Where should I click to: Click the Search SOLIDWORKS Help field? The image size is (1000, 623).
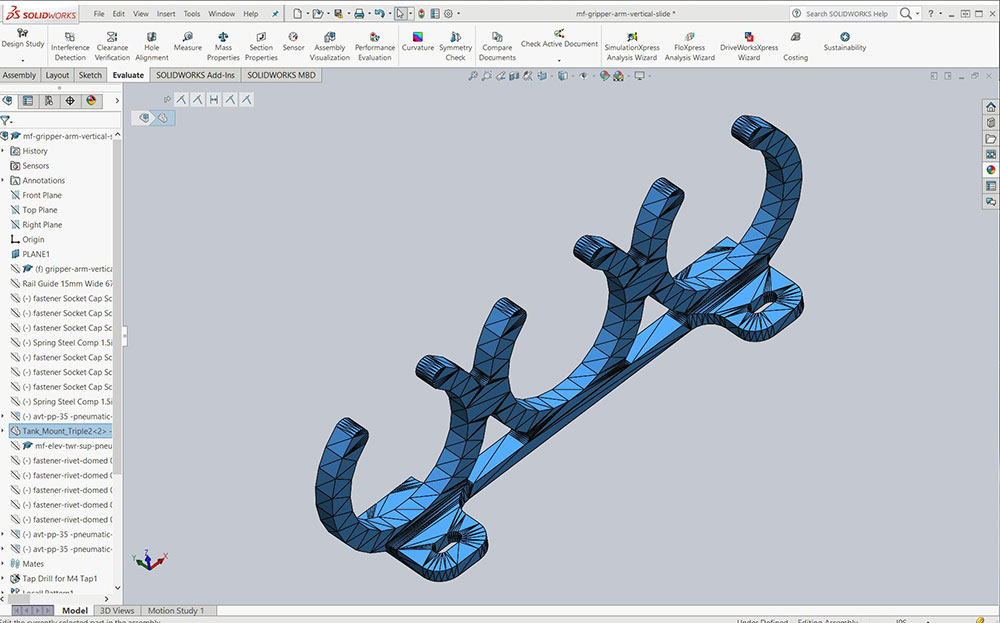click(846, 14)
